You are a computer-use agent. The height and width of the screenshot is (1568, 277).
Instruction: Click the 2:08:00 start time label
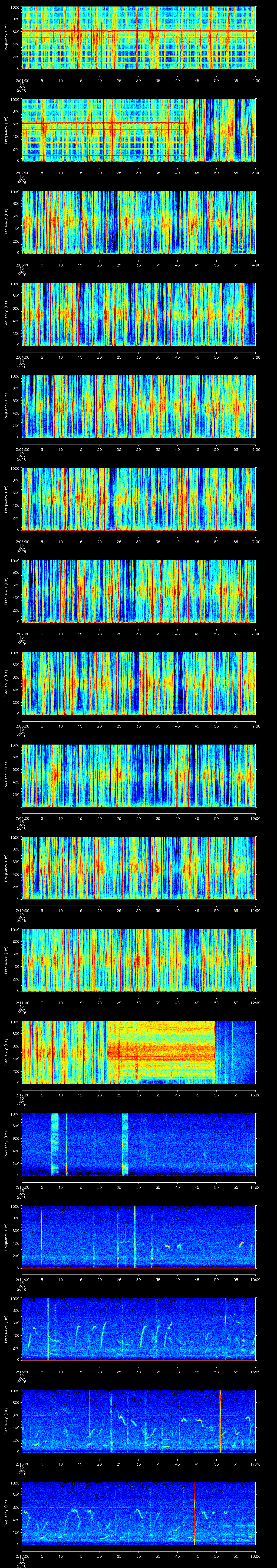click(x=22, y=726)
